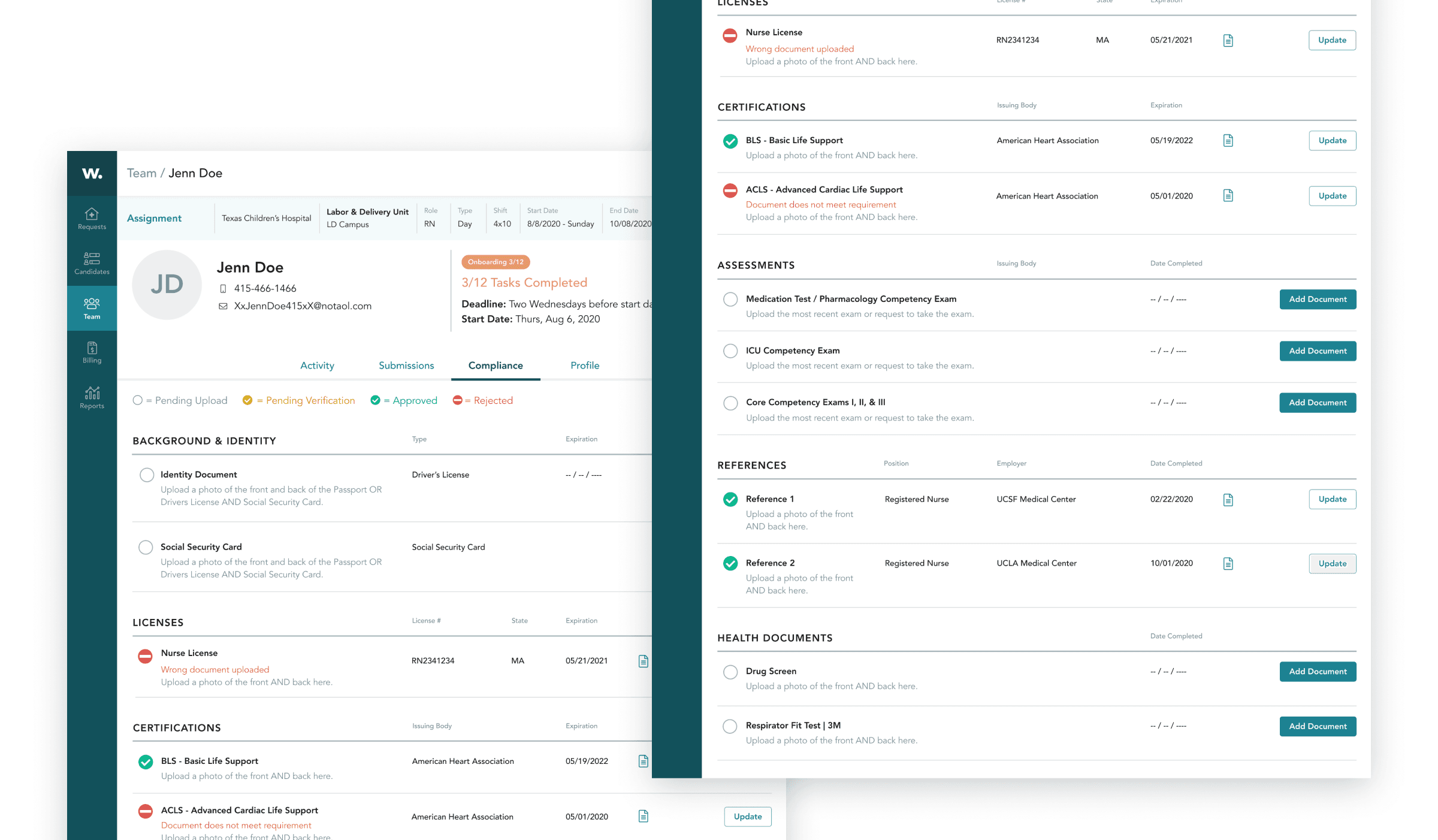The image size is (1438, 840).
Task: Toggle the Drug Screen status circle
Action: click(730, 672)
